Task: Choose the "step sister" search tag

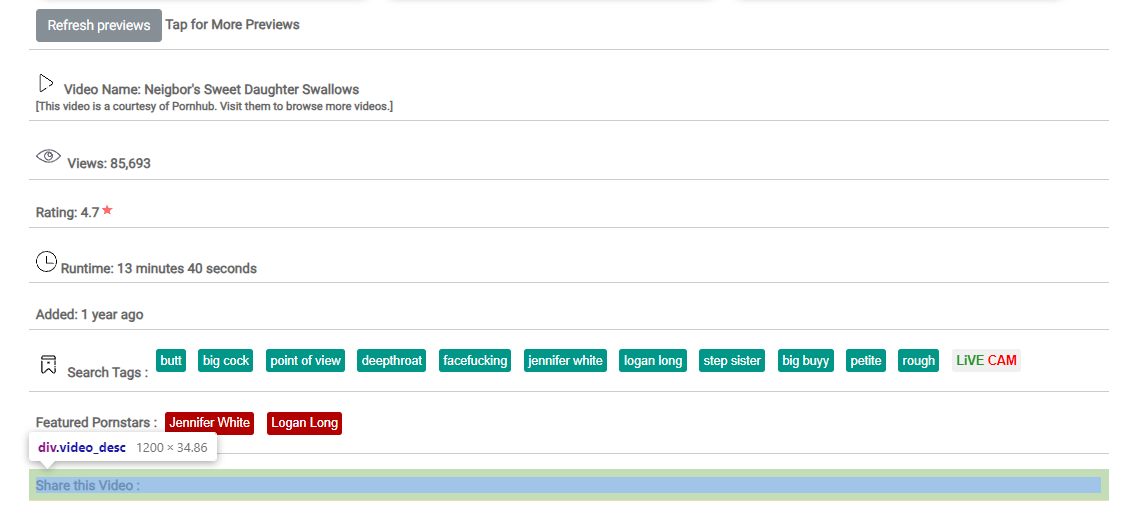Action: [x=732, y=361]
